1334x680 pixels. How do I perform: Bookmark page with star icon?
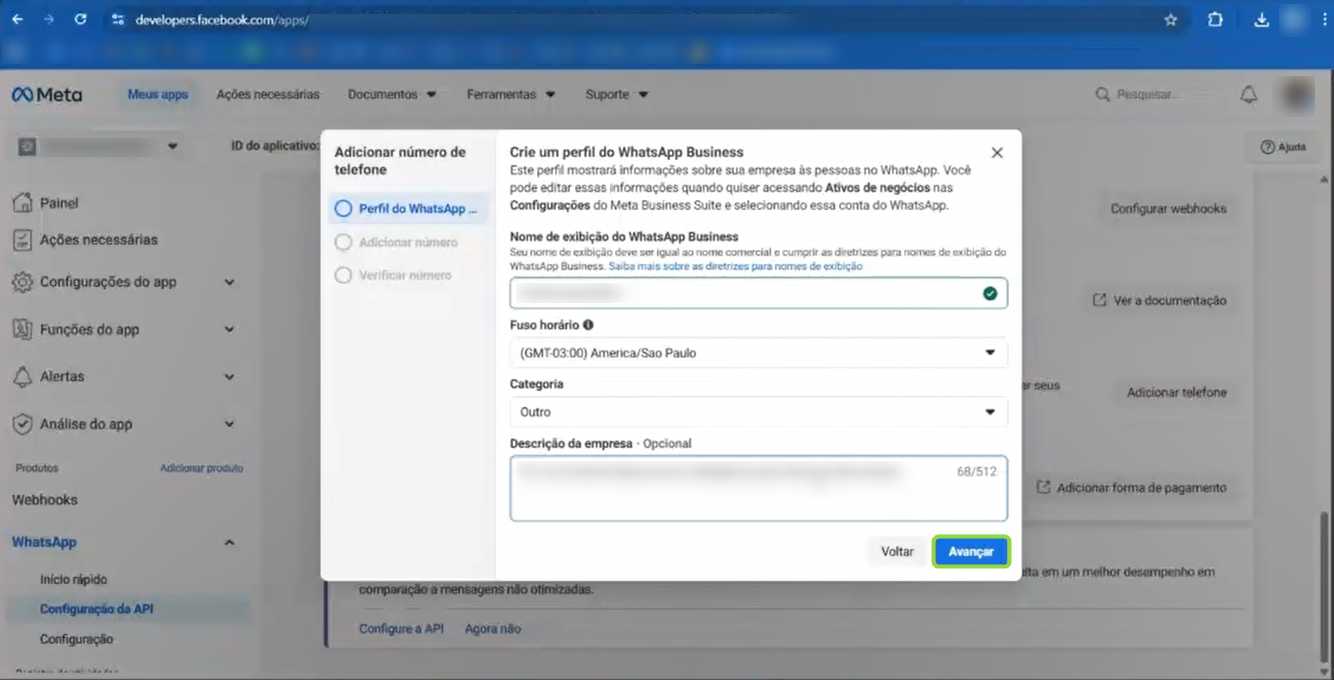tap(1171, 20)
